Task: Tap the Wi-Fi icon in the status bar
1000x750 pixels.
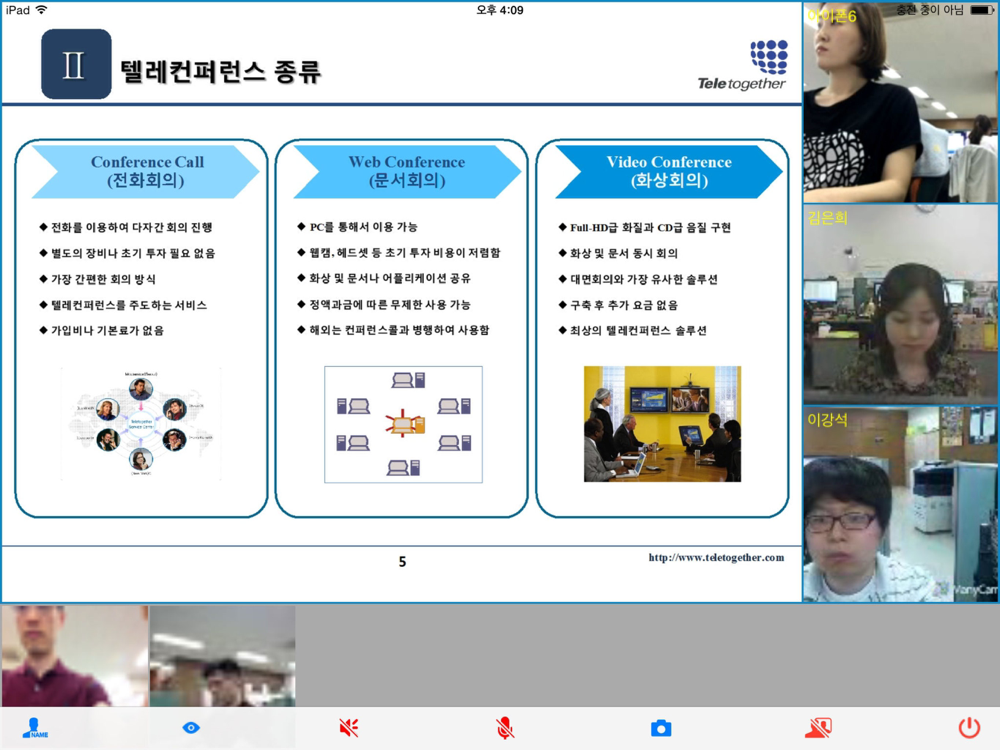Action: 41,10
